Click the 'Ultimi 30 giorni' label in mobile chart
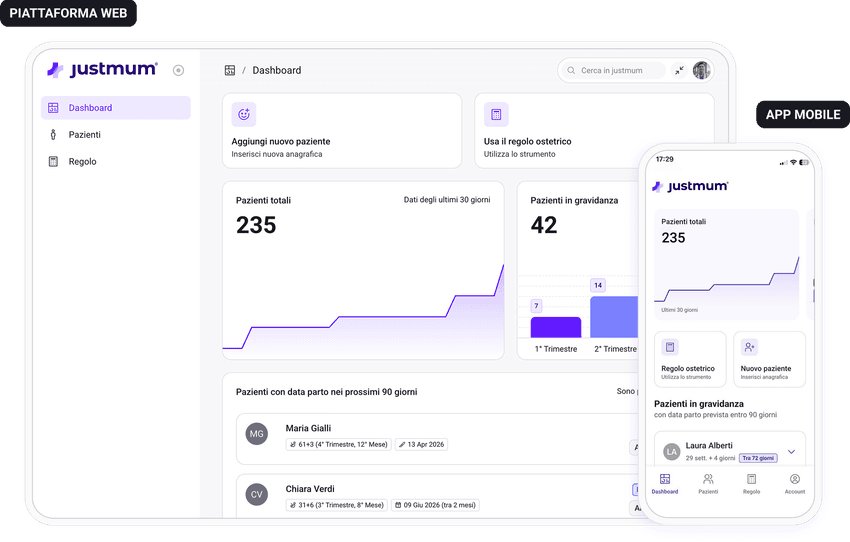Screen dimensions: 850x542 tap(679, 310)
